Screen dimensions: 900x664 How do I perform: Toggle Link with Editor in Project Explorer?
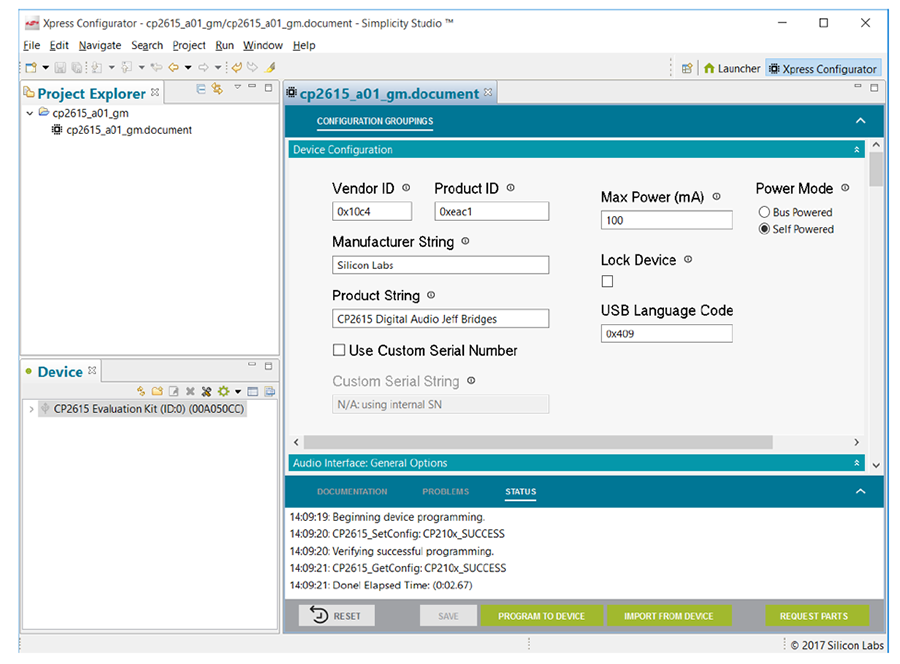point(217,88)
